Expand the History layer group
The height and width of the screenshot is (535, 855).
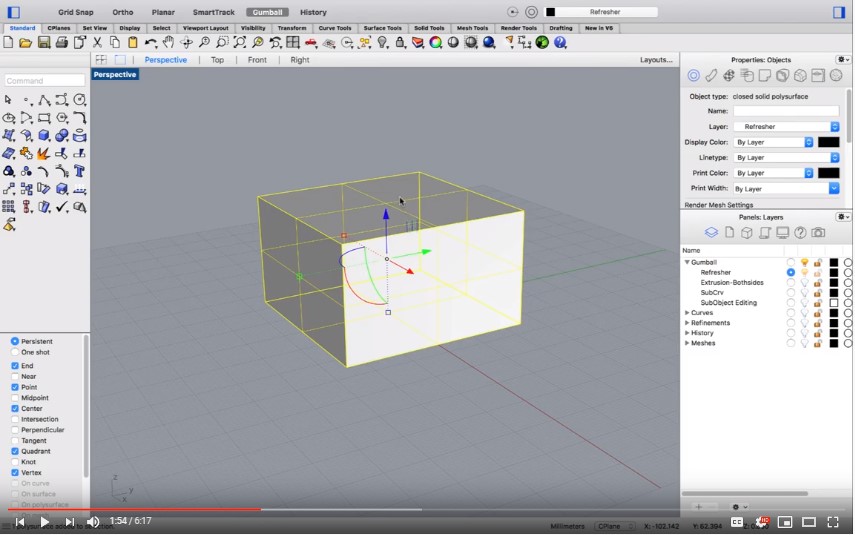pyautogui.click(x=687, y=333)
